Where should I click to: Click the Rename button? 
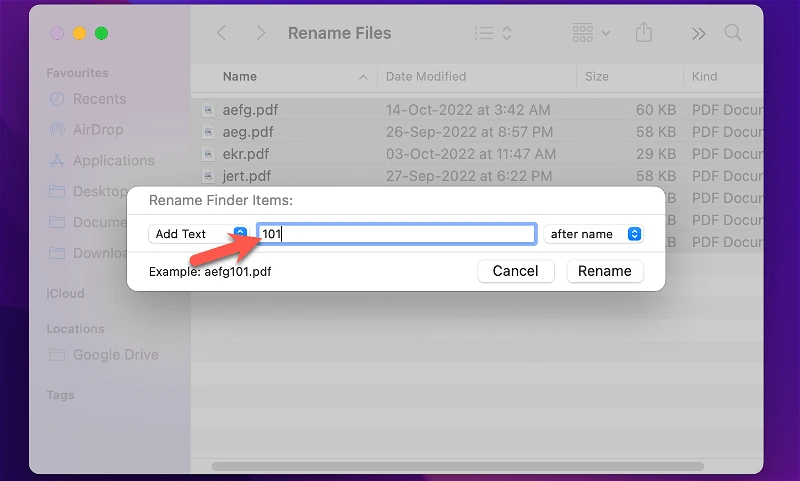pos(605,271)
